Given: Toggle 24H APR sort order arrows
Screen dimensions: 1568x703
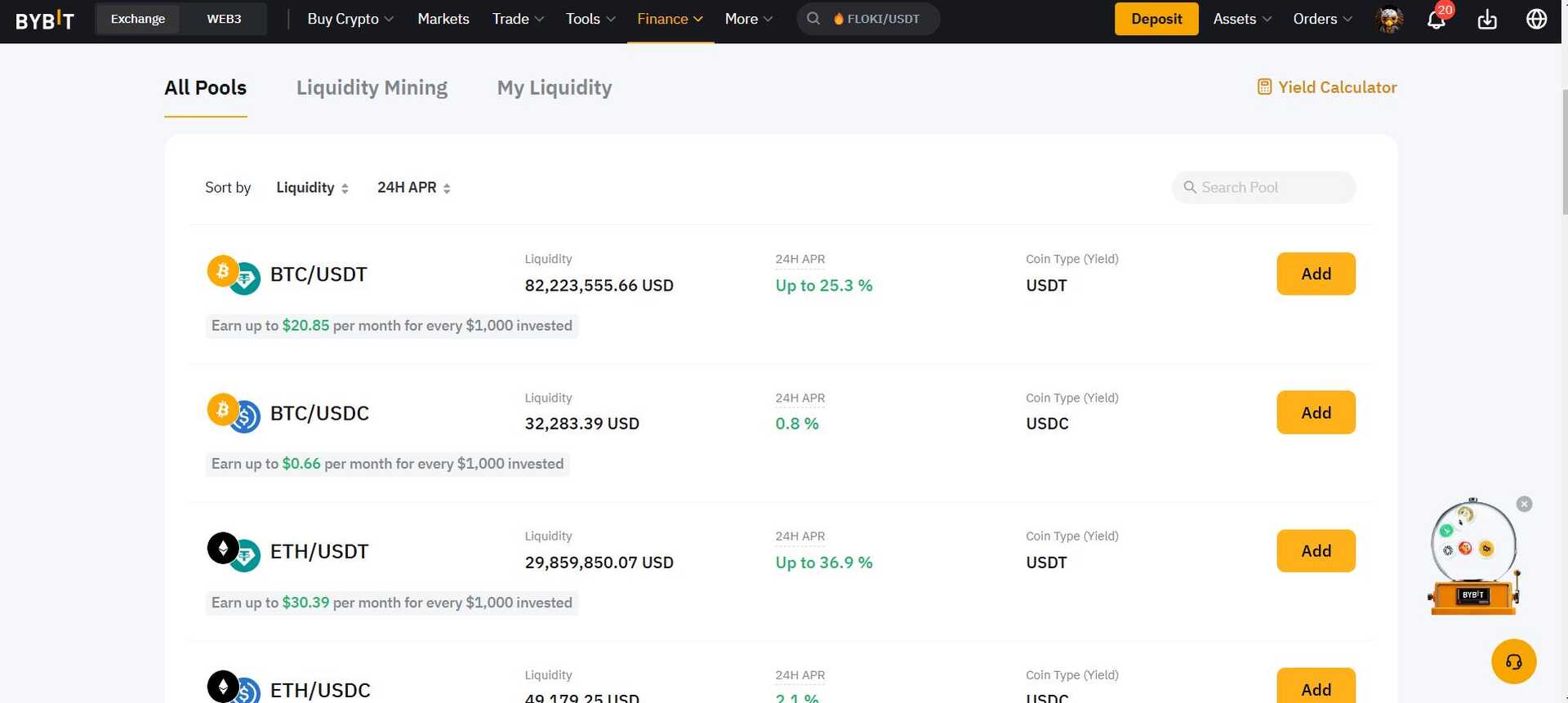Looking at the screenshot, I should [x=447, y=188].
